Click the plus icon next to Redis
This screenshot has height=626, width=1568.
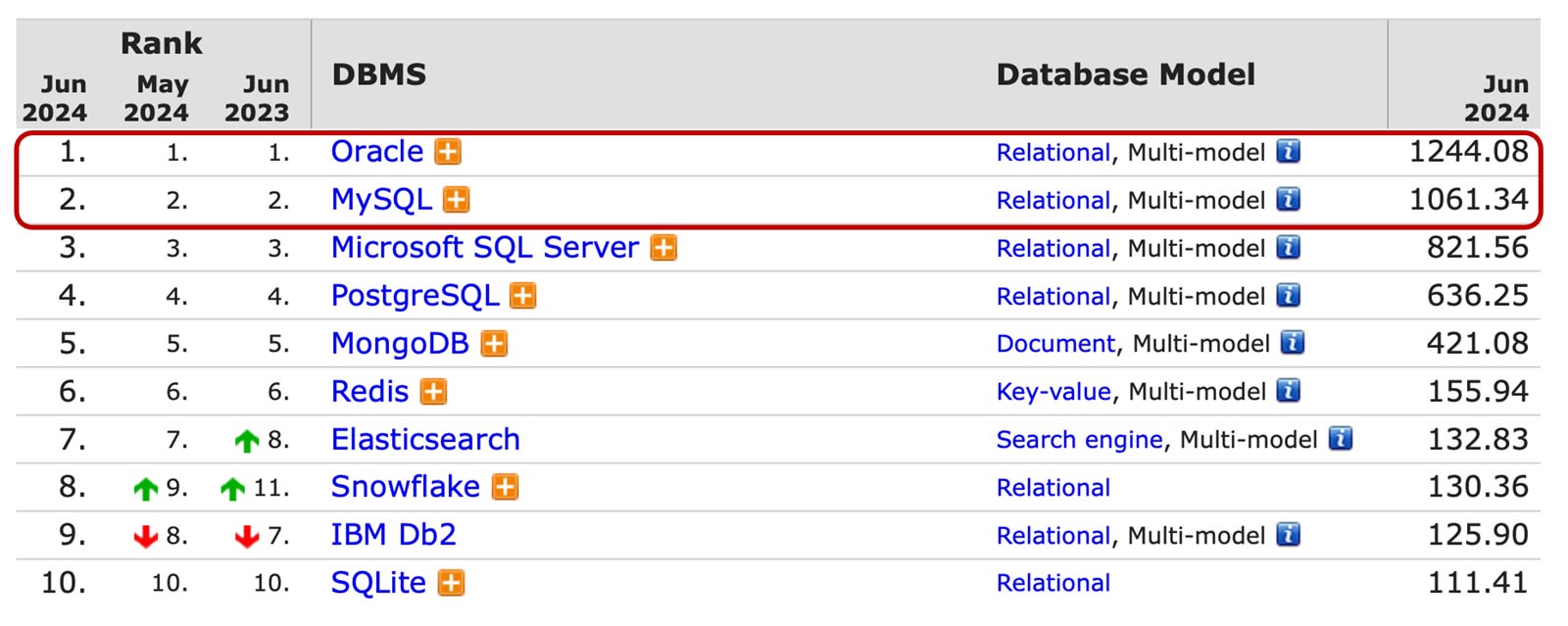tap(433, 392)
